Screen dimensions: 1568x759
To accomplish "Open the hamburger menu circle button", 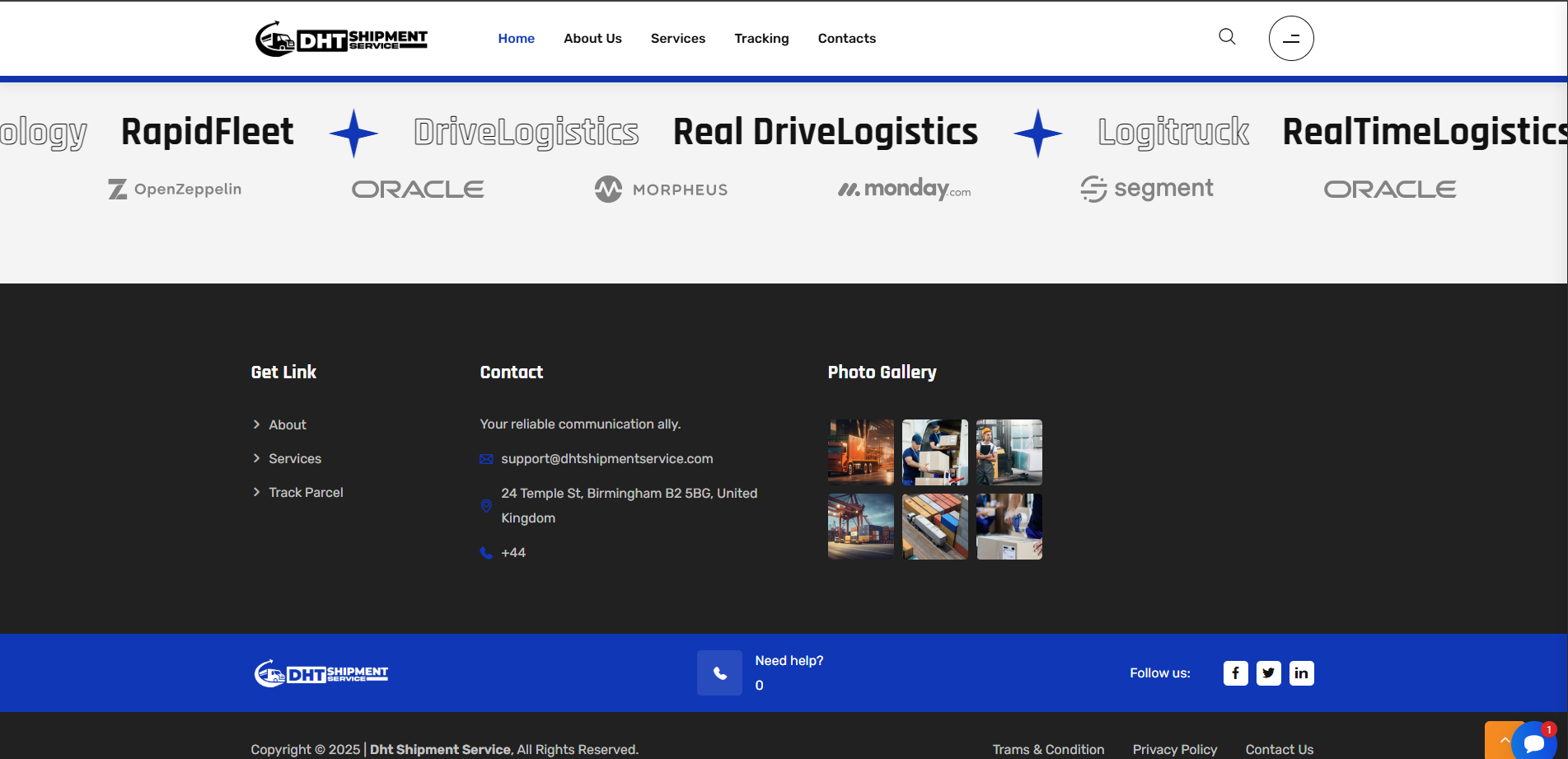I will point(1290,39).
